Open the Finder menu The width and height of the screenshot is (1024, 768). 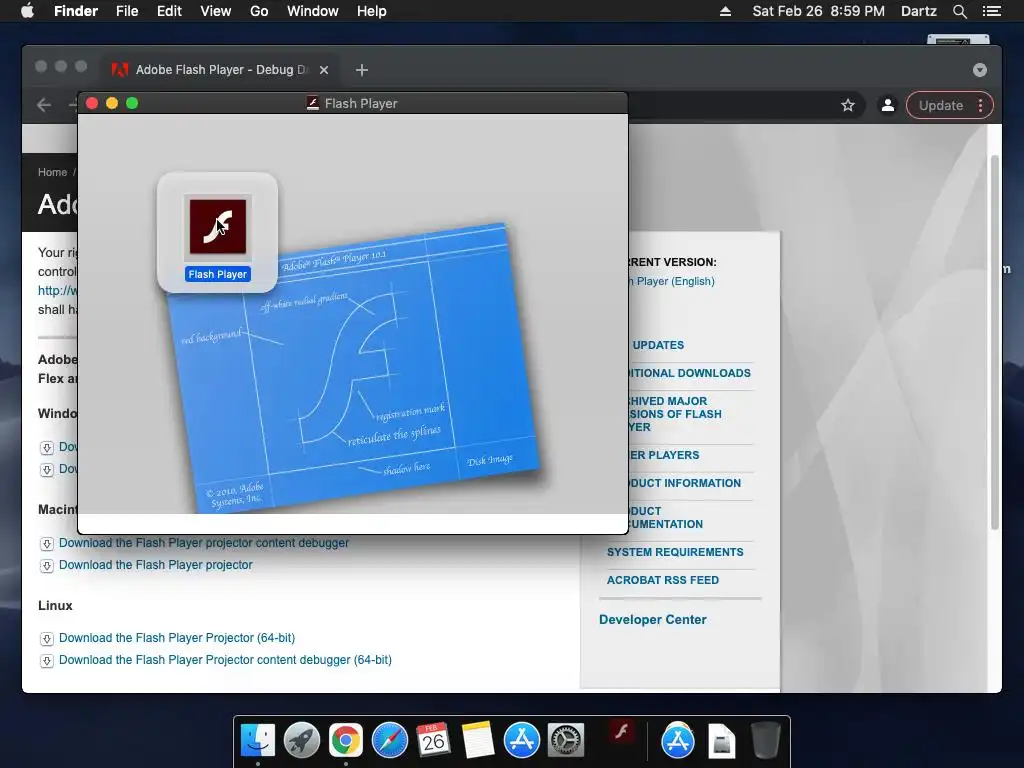point(76,11)
